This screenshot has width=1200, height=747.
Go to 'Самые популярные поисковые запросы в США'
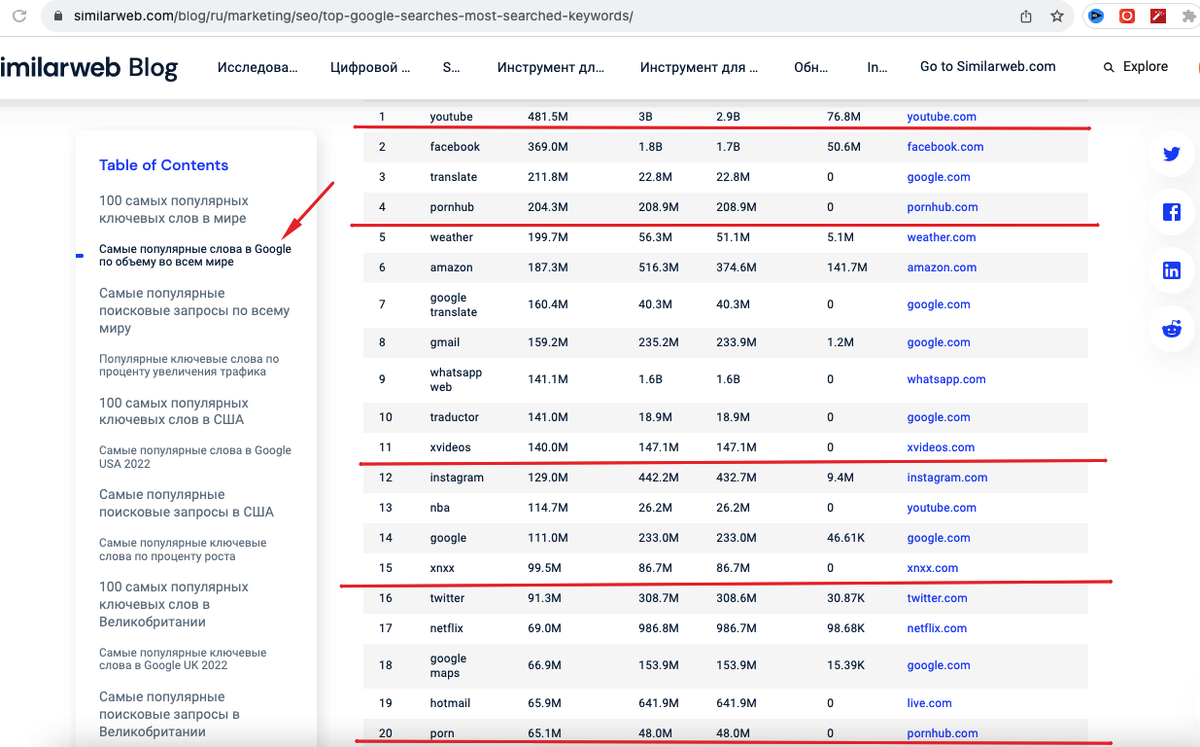186,503
